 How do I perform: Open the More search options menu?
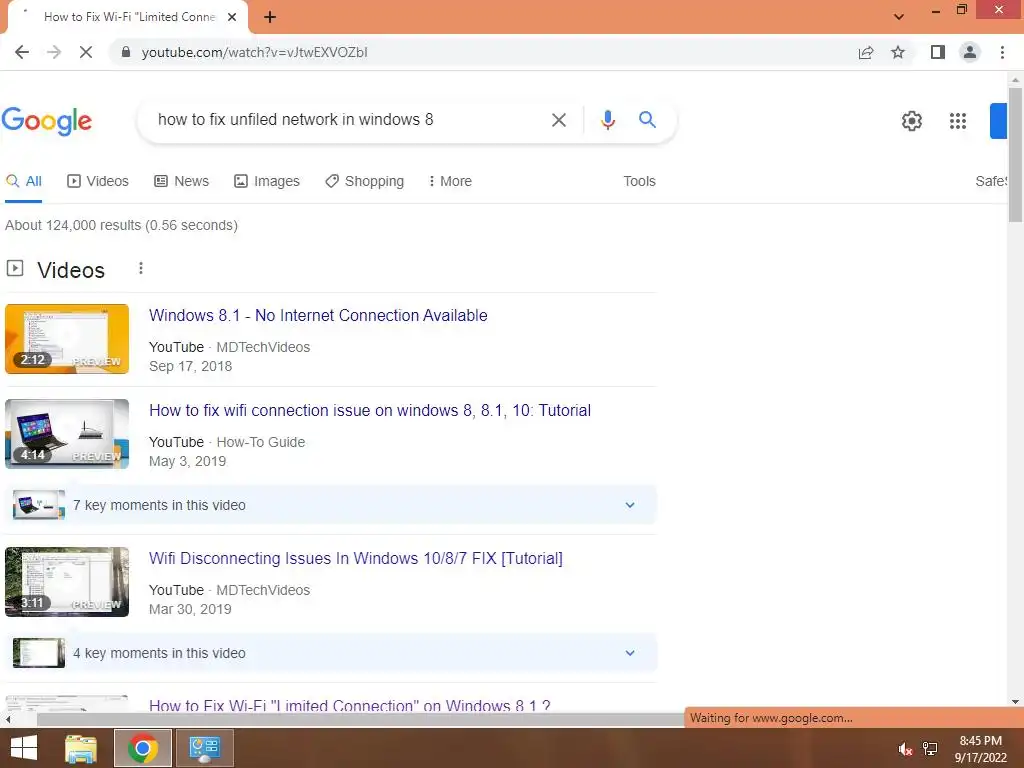point(450,182)
